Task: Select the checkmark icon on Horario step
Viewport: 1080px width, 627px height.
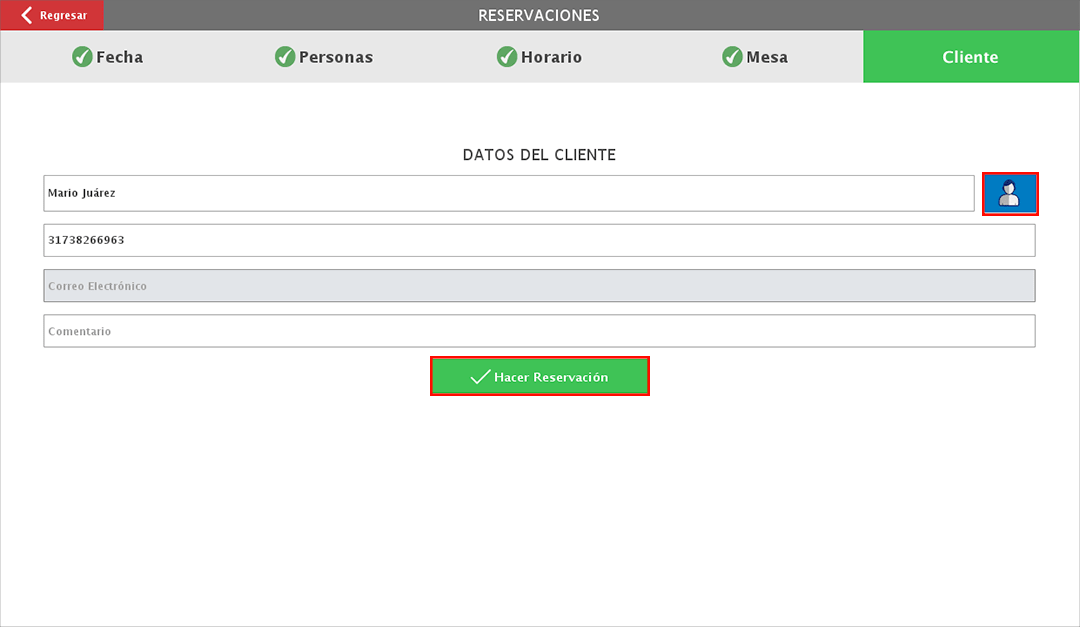Action: click(508, 57)
